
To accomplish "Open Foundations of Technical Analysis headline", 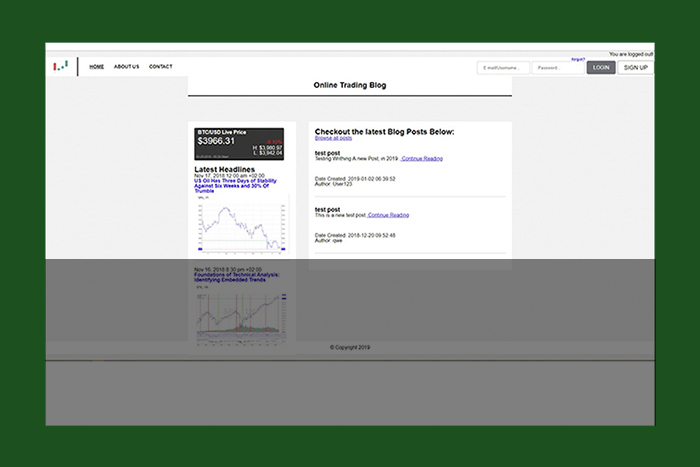I will point(237,277).
